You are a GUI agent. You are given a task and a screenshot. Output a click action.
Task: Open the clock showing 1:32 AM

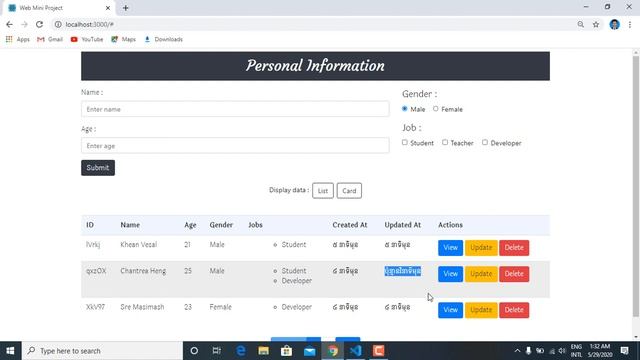[x=600, y=351]
